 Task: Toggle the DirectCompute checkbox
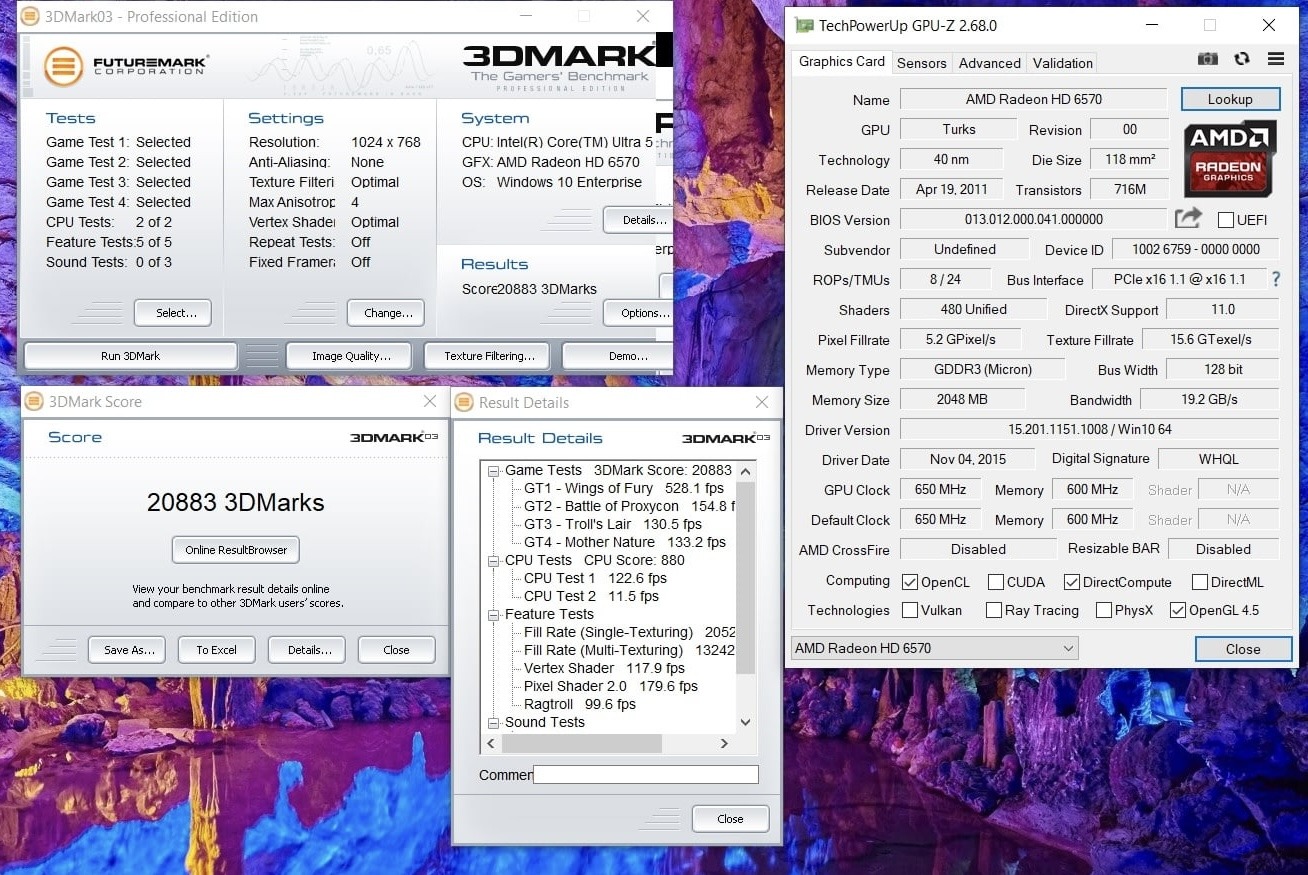pyautogui.click(x=1072, y=582)
